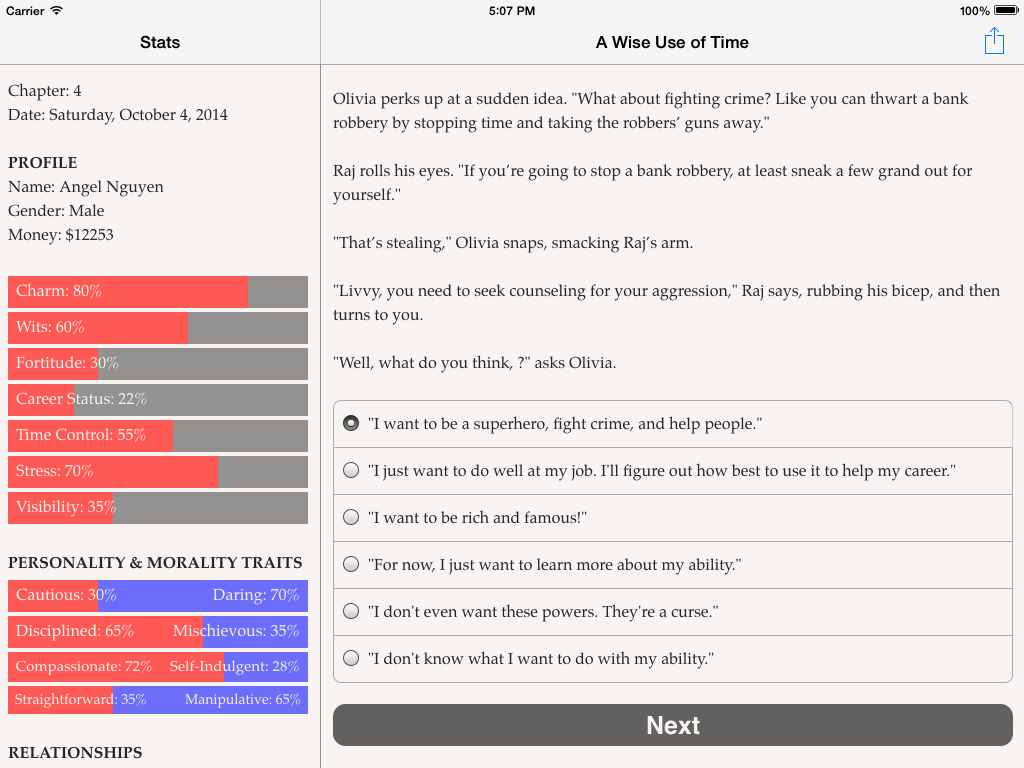
Task: Click the Cautious versus Daring trait bar
Action: (158, 596)
